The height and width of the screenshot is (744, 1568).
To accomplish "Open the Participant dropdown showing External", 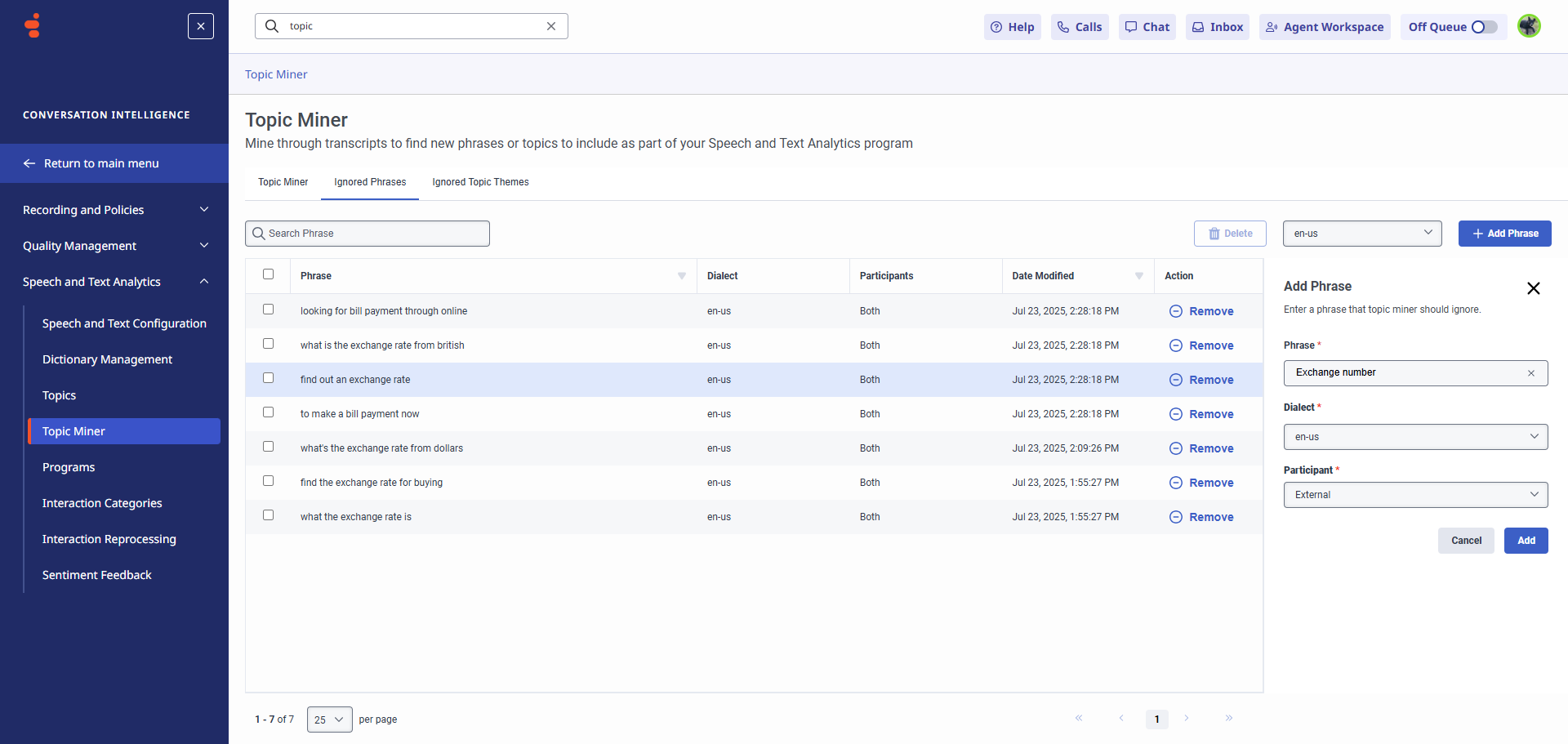I will click(x=1415, y=495).
